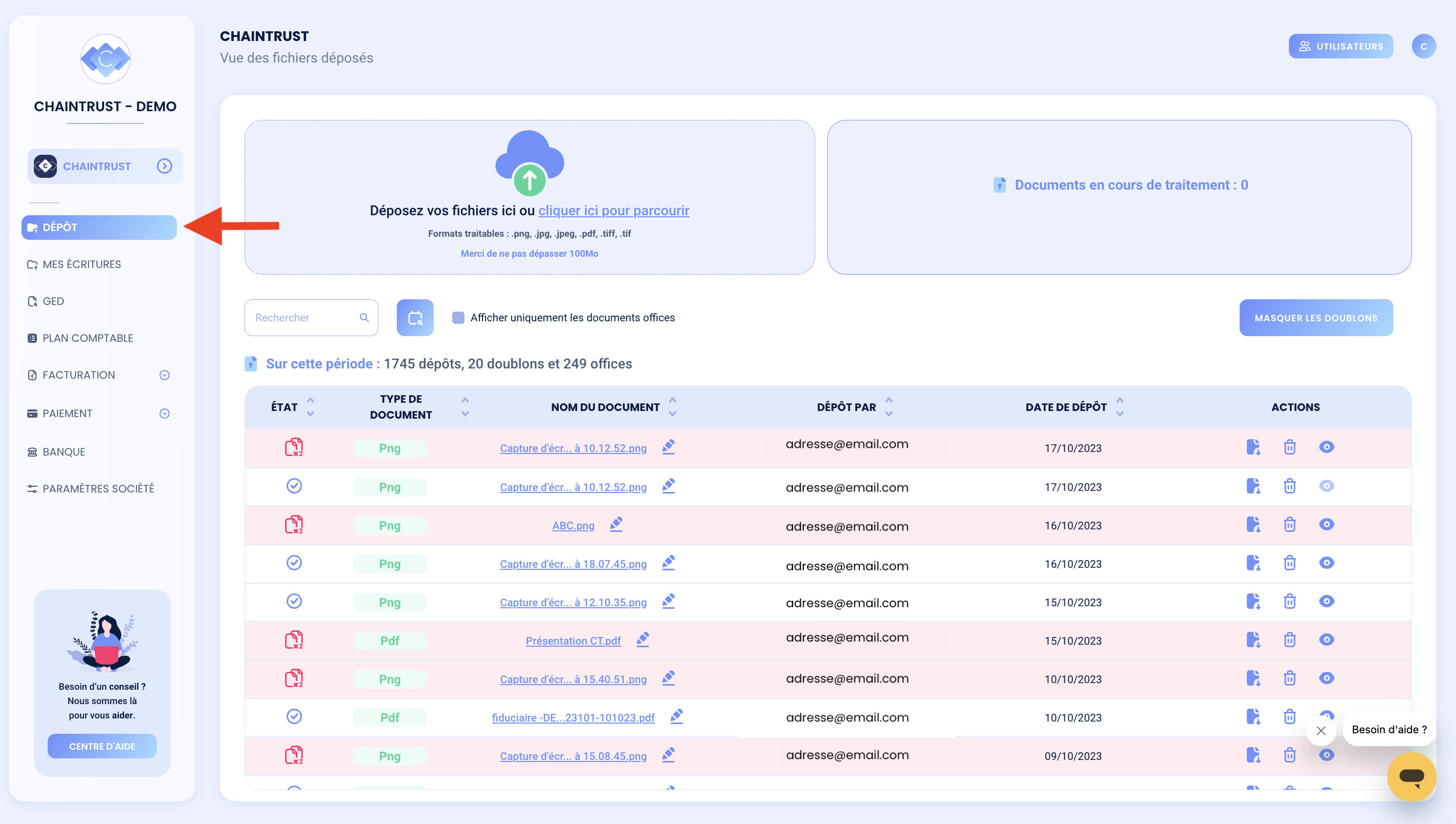
Task: Open the yellow chat widget bubble
Action: coord(1411,776)
